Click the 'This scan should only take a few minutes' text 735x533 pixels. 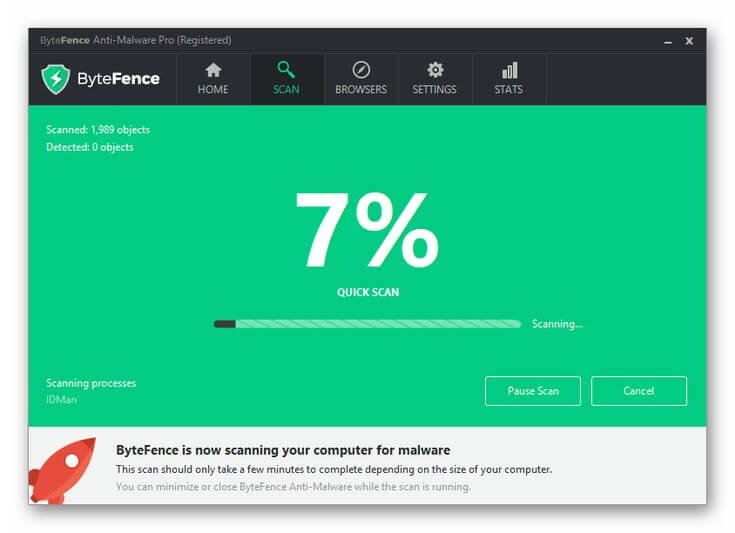click(x=334, y=469)
